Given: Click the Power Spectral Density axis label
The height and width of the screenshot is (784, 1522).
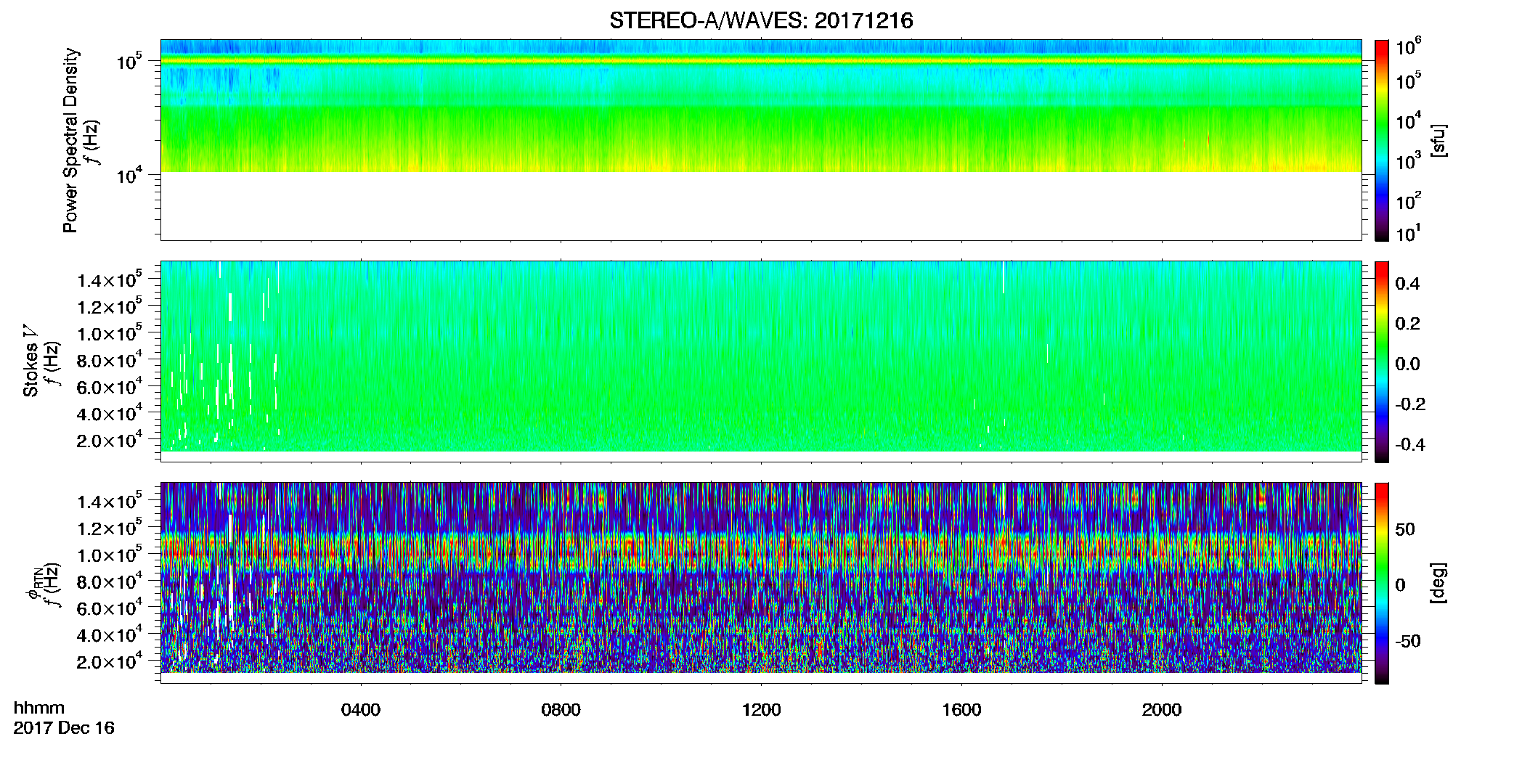Looking at the screenshot, I should 70,140.
